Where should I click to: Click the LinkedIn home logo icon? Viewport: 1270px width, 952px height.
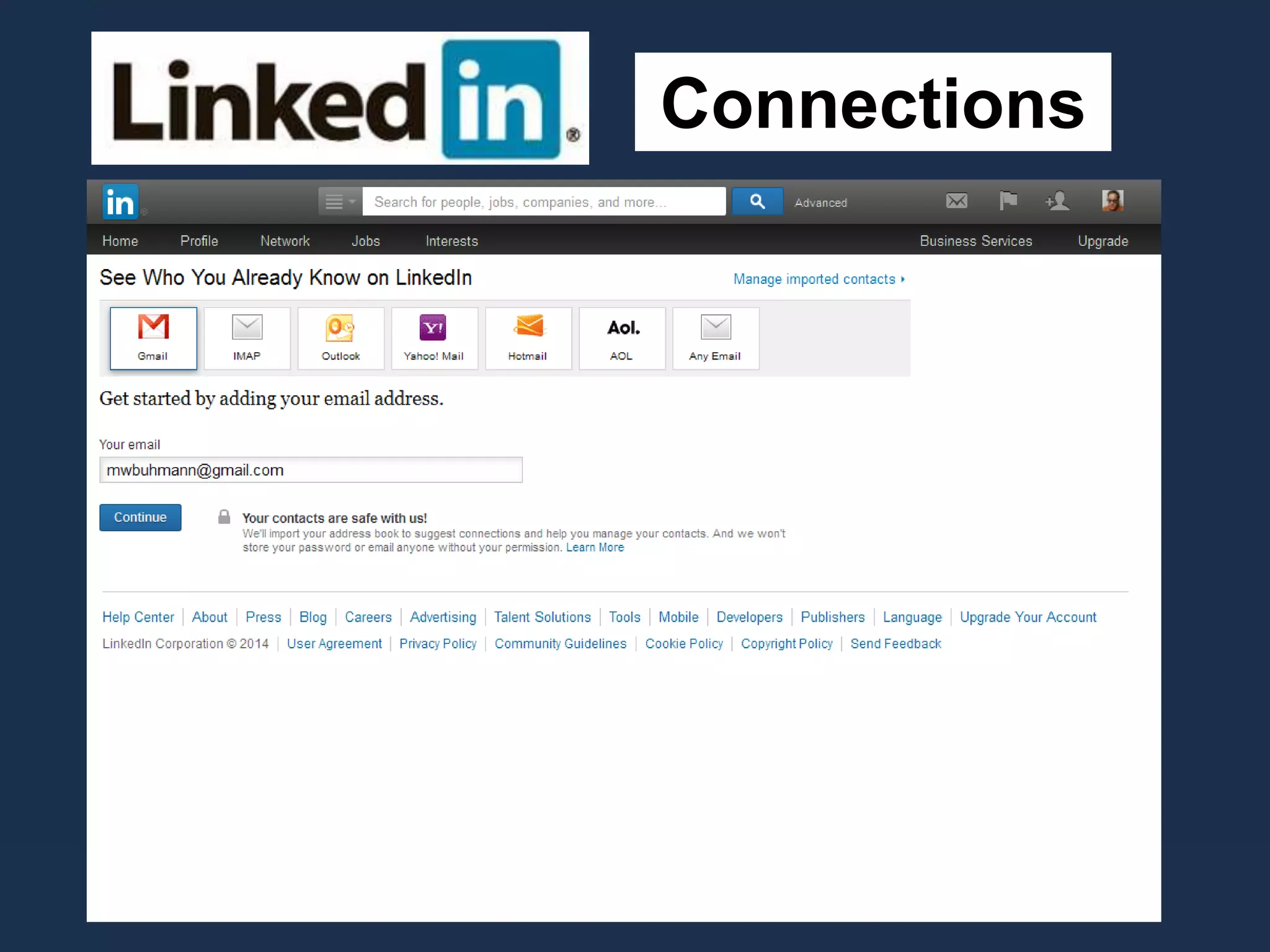120,202
